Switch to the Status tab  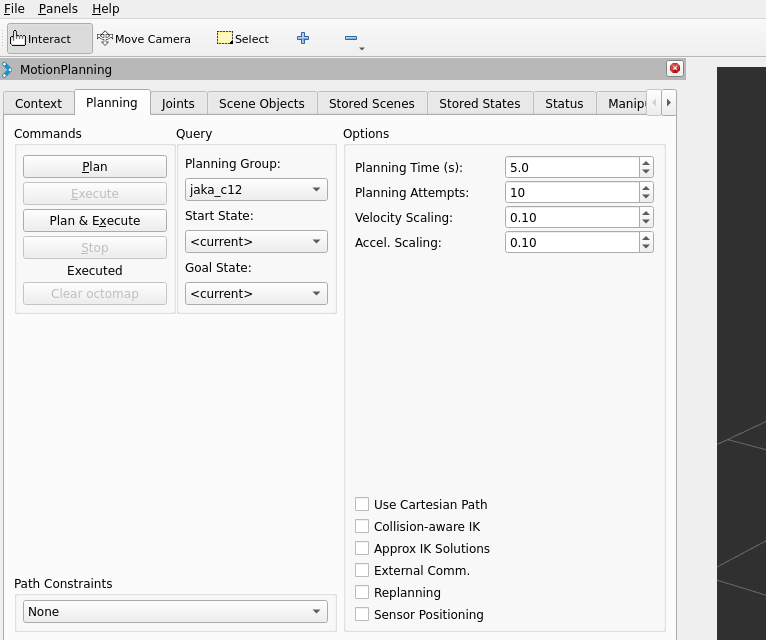pos(564,104)
